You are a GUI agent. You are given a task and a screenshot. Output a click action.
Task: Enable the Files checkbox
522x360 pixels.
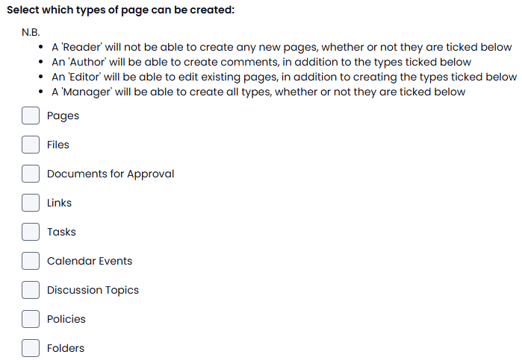point(31,145)
